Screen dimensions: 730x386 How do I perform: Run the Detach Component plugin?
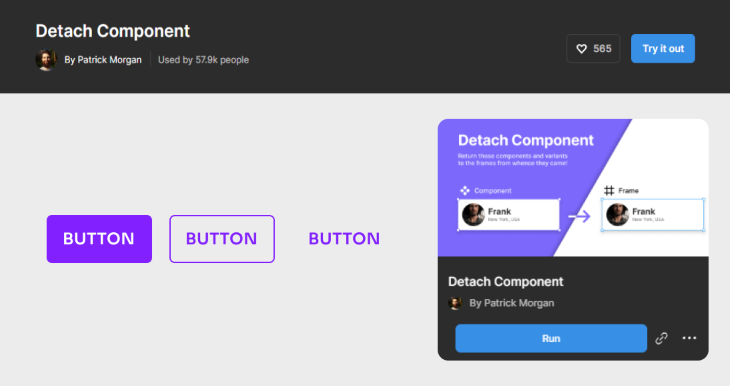[551, 339]
